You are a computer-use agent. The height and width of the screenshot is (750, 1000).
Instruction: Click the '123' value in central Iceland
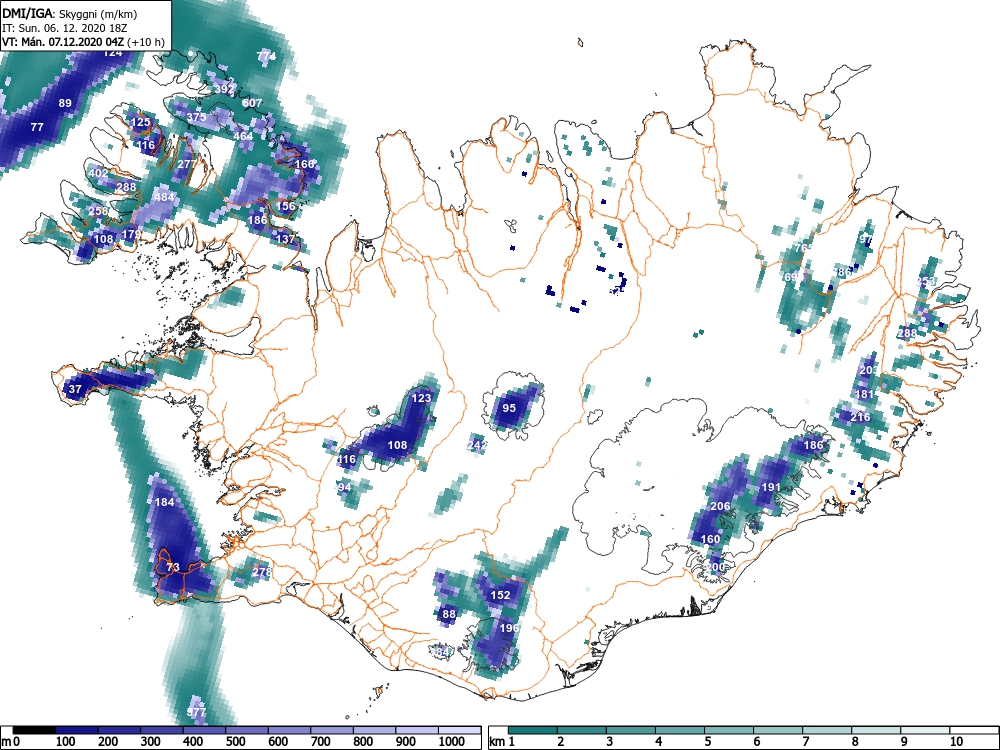[x=421, y=398]
